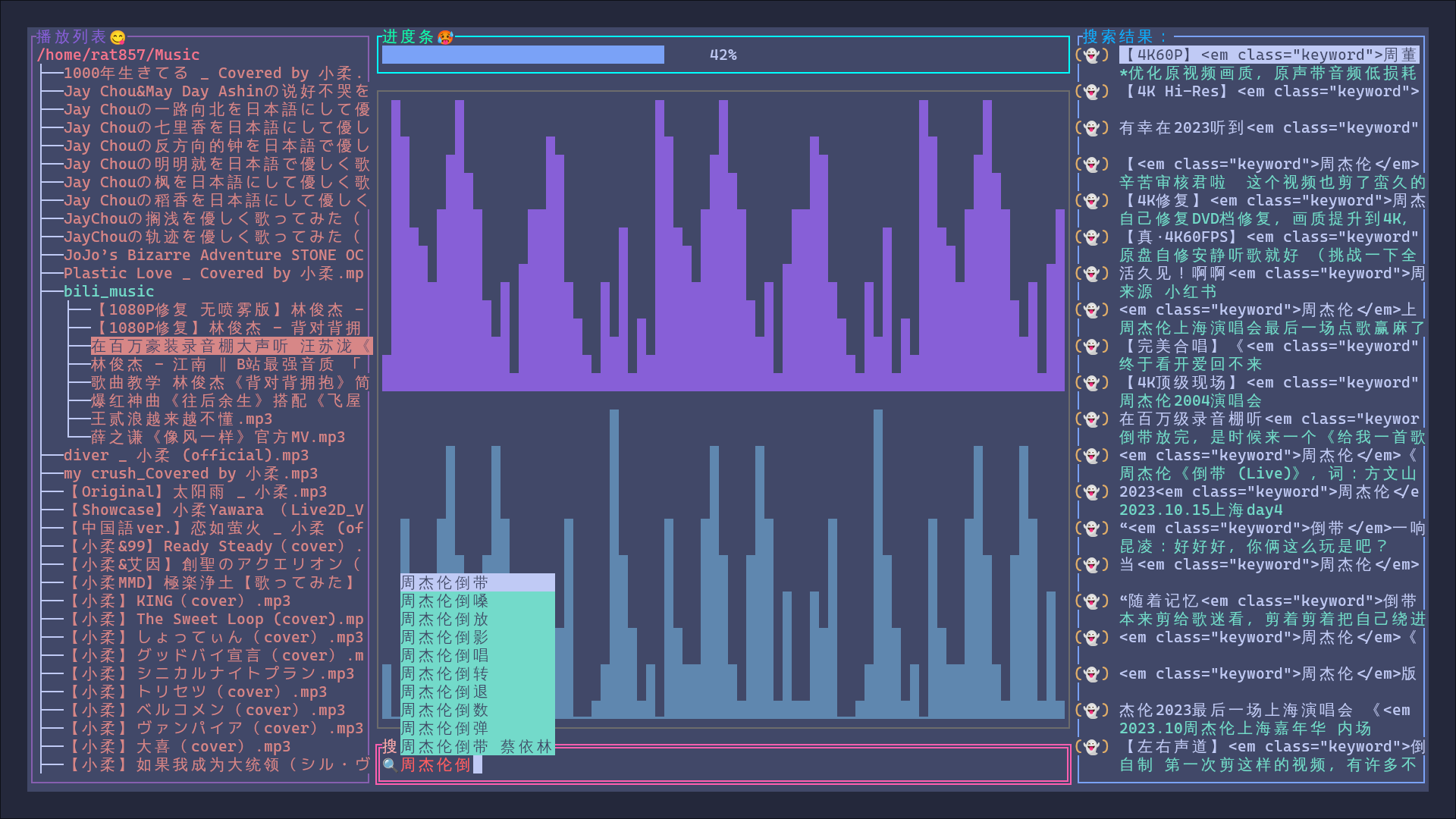Viewport: 1456px width, 819px height.
Task: Click ghost icon beside 【4K Hi-Res】 result
Action: 1092,92
